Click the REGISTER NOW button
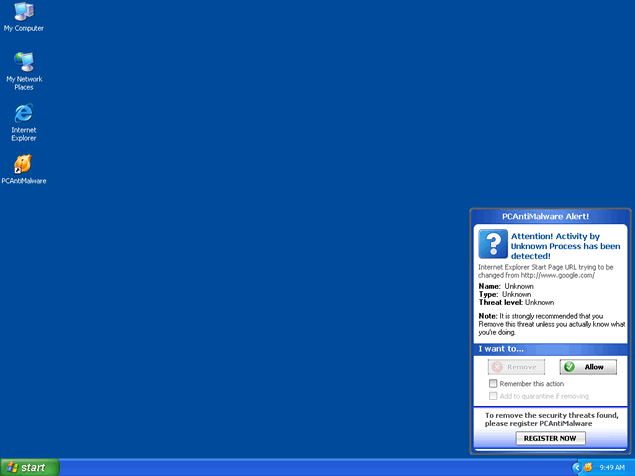Image resolution: width=635 pixels, height=476 pixels. [551, 438]
